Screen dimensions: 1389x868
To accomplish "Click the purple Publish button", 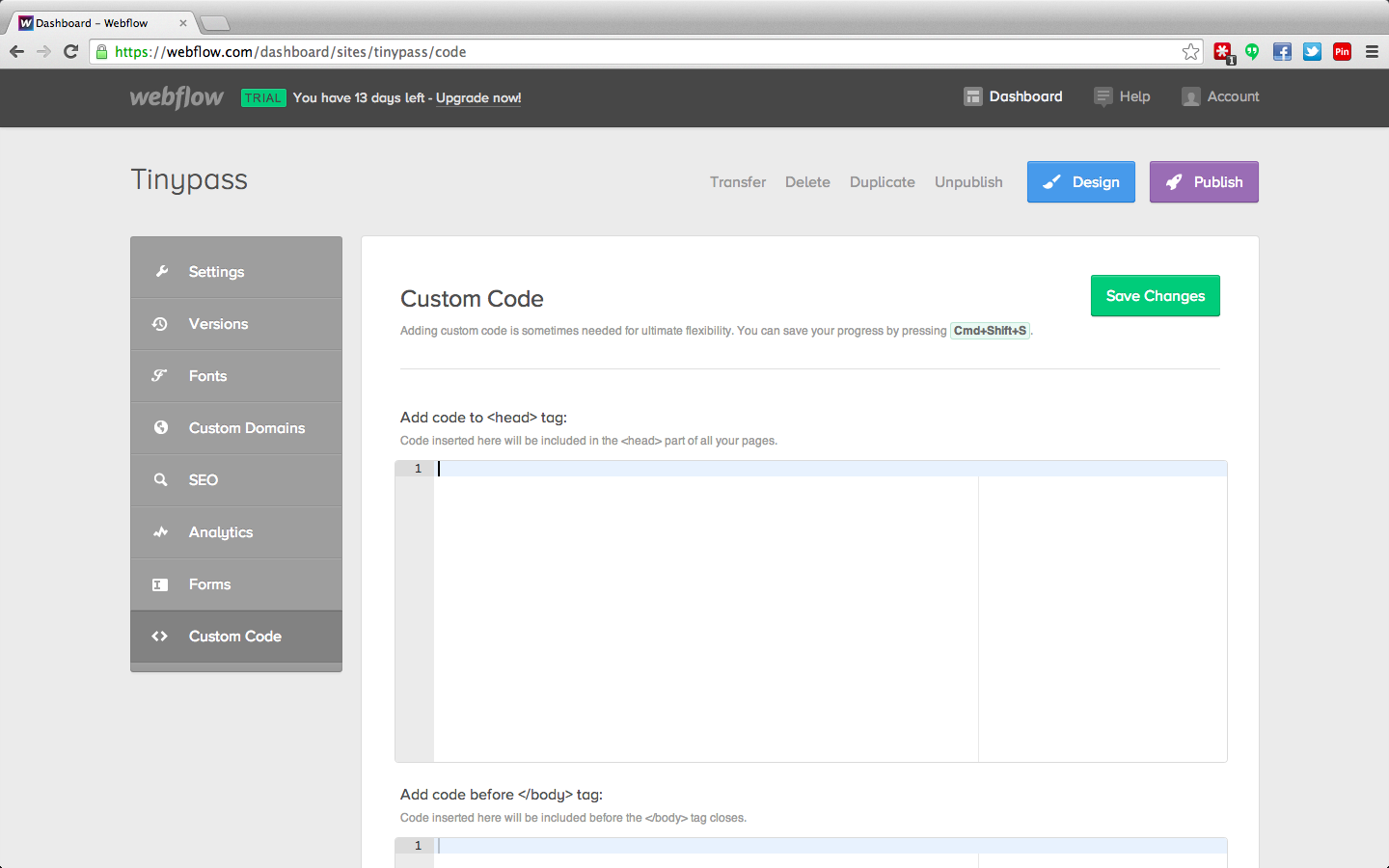I will pos(1204,182).
